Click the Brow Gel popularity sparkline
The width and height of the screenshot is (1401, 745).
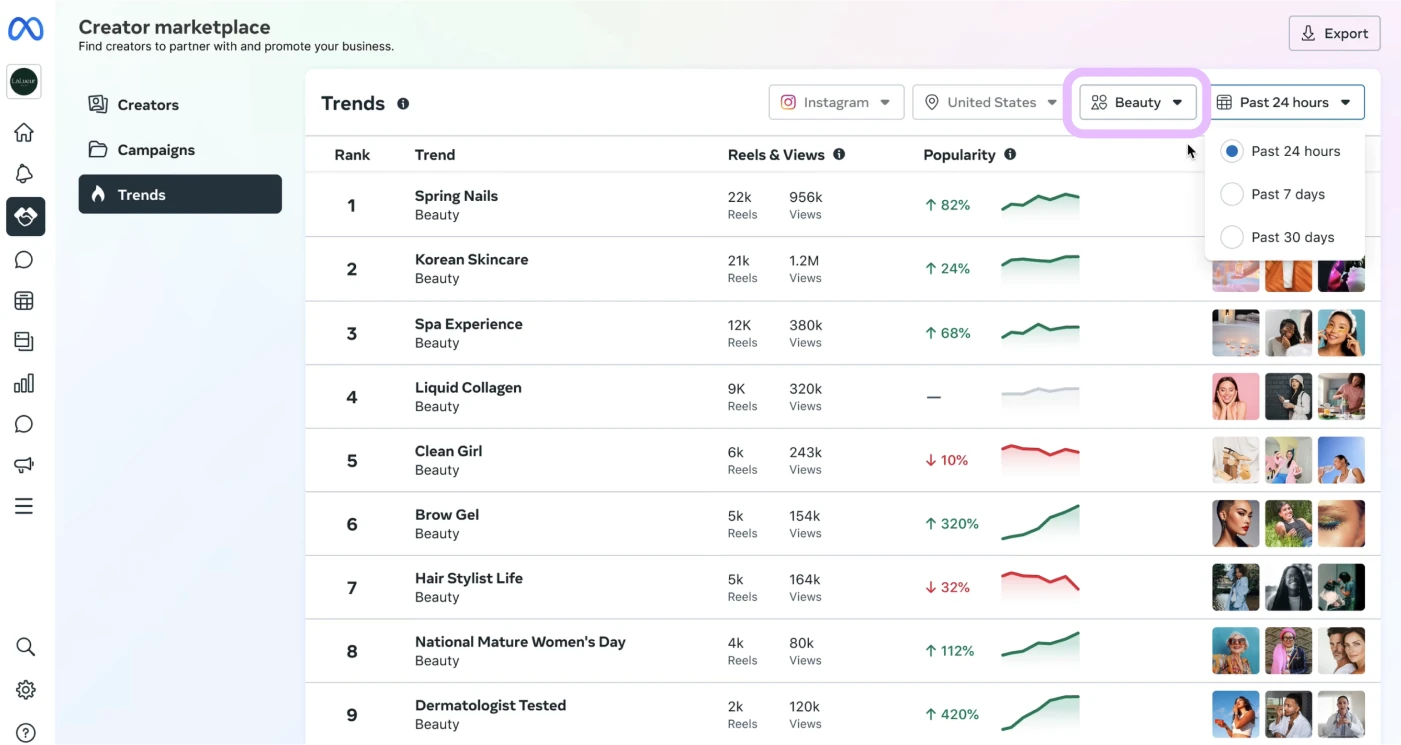(x=1040, y=522)
